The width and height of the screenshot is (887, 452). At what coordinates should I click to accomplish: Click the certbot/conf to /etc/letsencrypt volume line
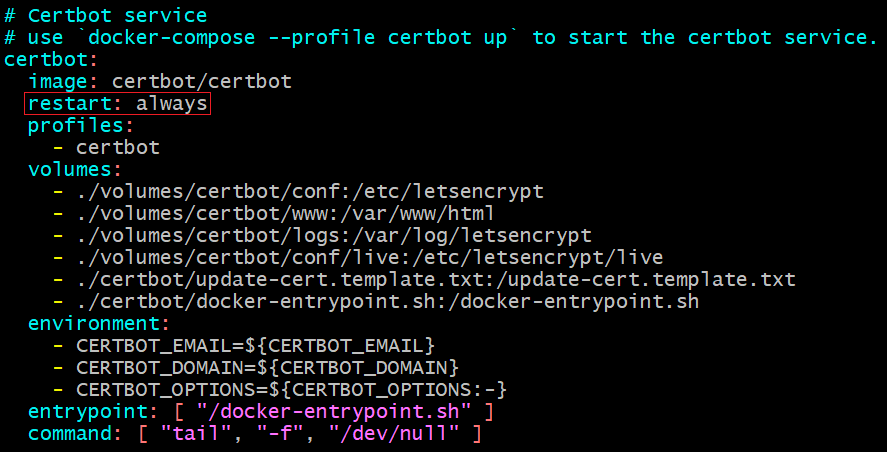coord(309,192)
